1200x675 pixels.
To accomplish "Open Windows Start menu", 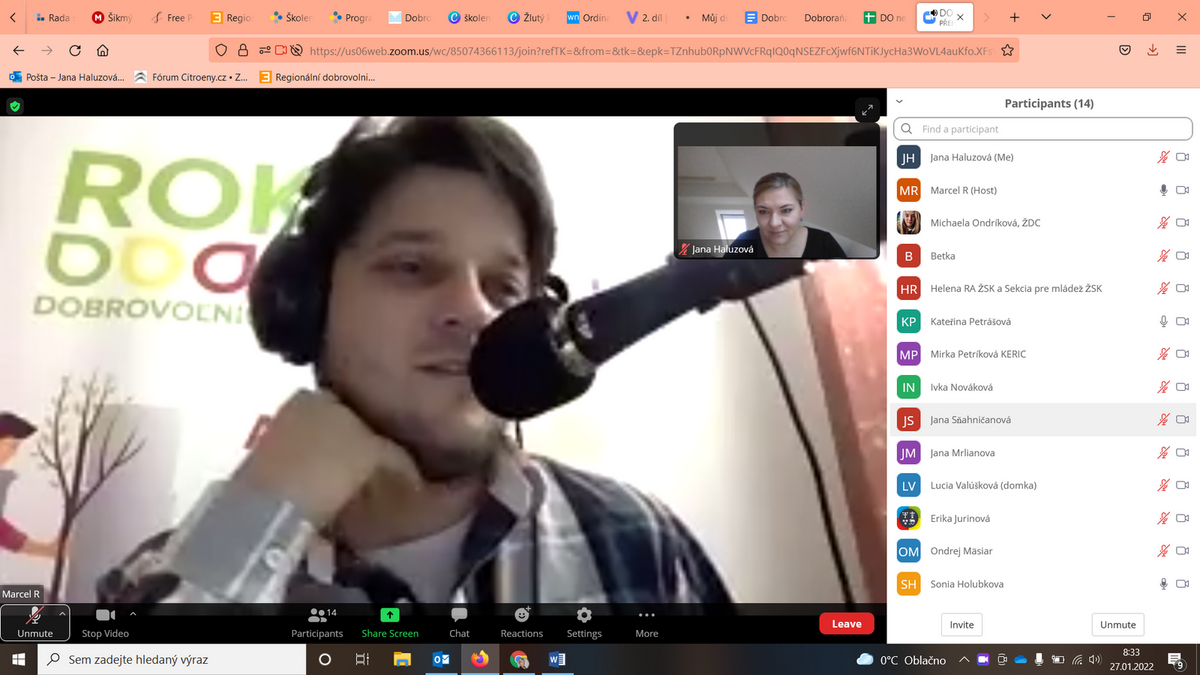I will (19, 659).
